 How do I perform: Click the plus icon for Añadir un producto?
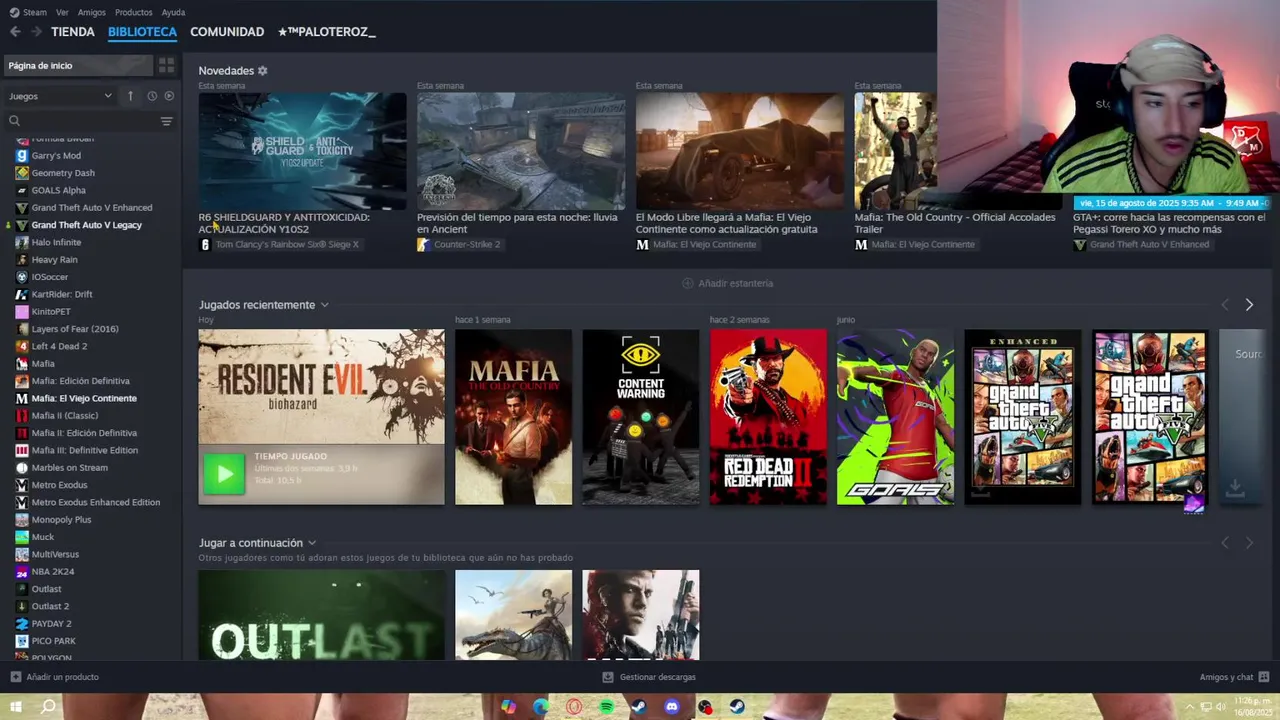click(x=15, y=677)
